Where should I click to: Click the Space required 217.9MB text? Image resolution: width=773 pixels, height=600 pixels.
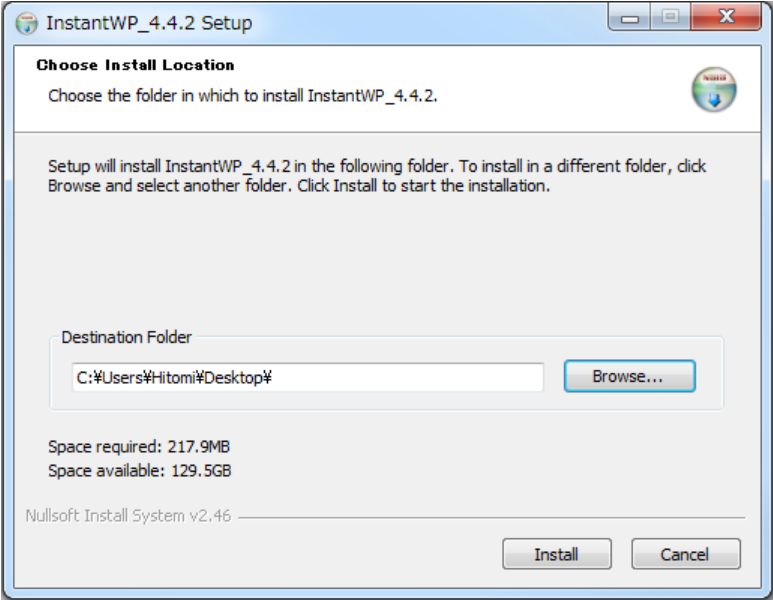(x=139, y=447)
